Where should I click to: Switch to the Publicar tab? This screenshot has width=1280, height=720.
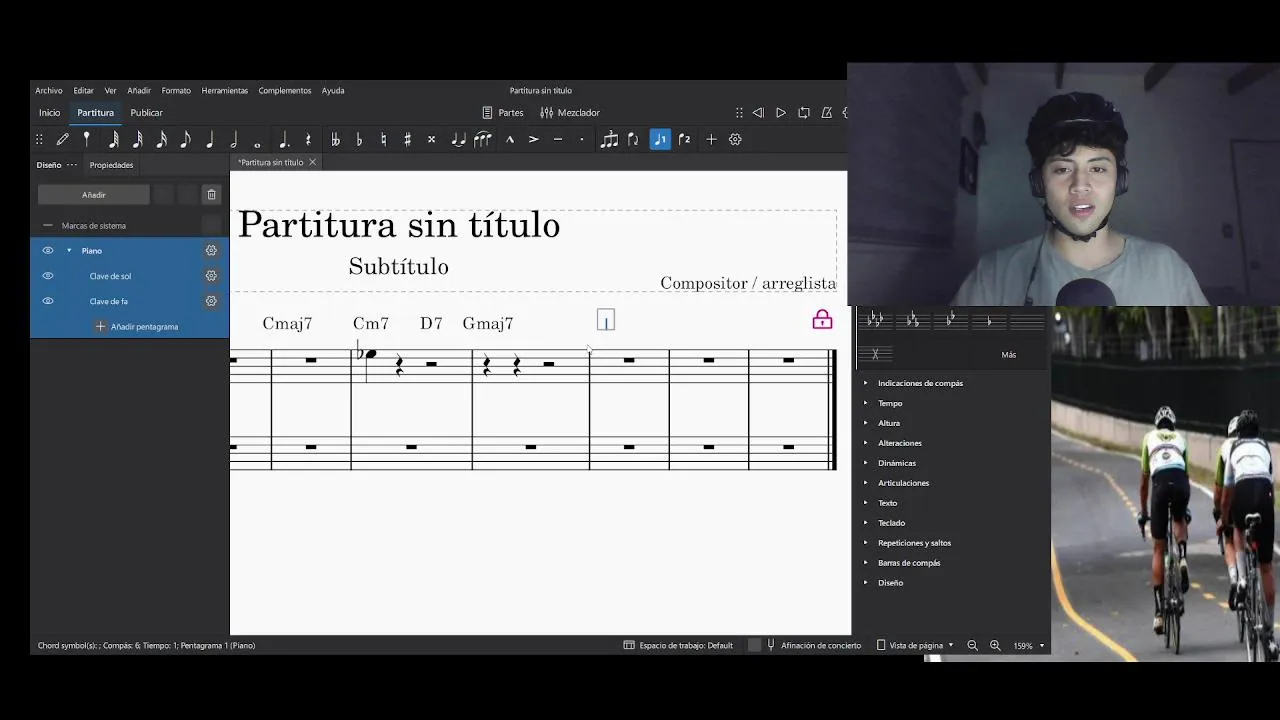coord(146,113)
